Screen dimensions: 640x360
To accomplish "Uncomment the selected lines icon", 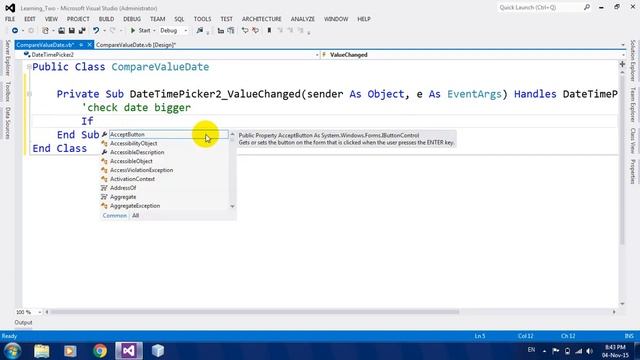I will (256, 31).
